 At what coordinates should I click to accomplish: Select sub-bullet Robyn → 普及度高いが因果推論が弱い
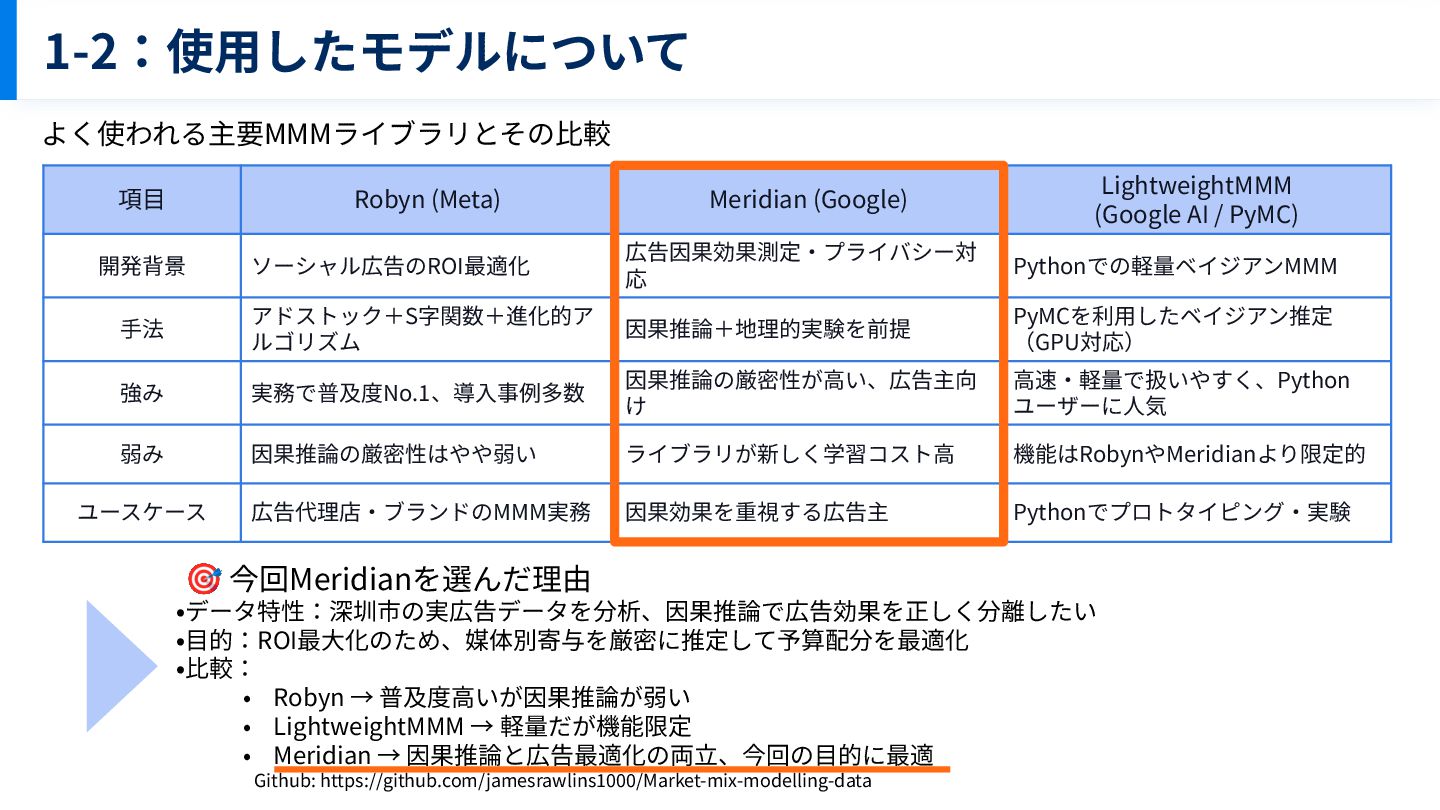pos(482,697)
